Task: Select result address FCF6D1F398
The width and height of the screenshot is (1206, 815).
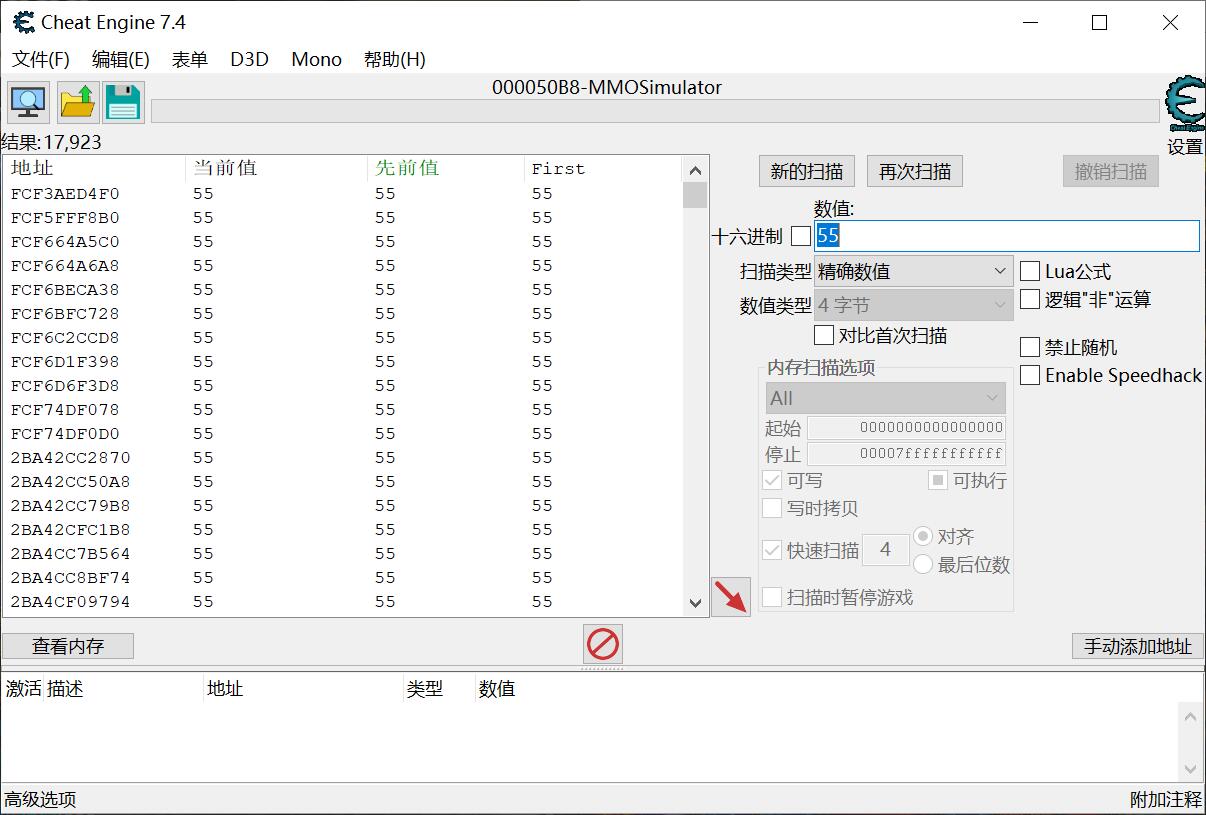Action: tap(65, 362)
